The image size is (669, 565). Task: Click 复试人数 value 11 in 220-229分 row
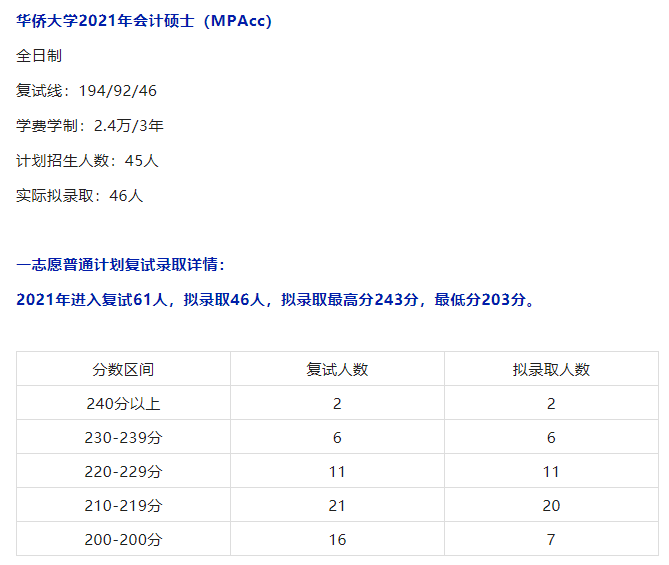click(x=337, y=472)
